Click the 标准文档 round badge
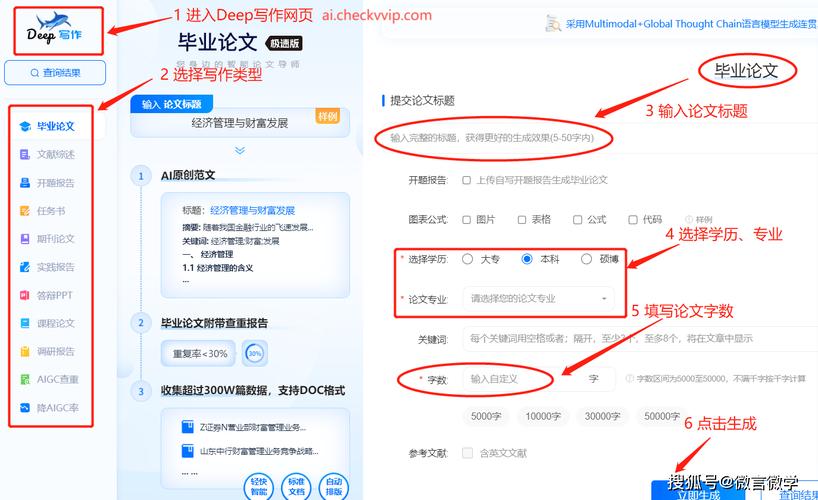The height and width of the screenshot is (500, 818). pyautogui.click(x=296, y=486)
